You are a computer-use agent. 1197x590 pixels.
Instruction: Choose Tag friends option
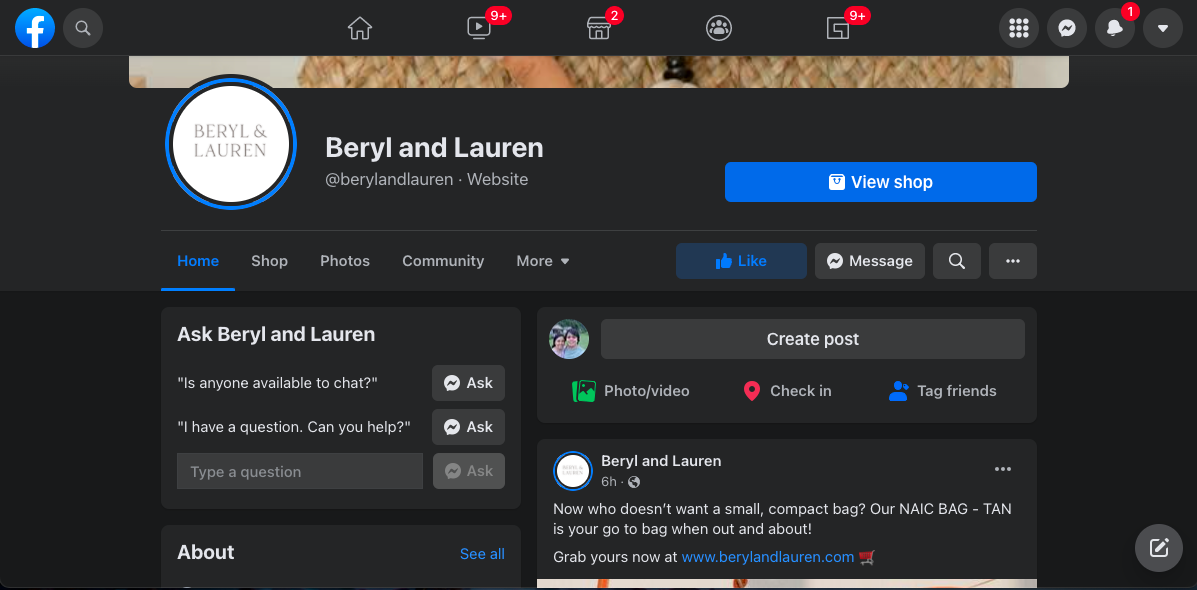(943, 392)
